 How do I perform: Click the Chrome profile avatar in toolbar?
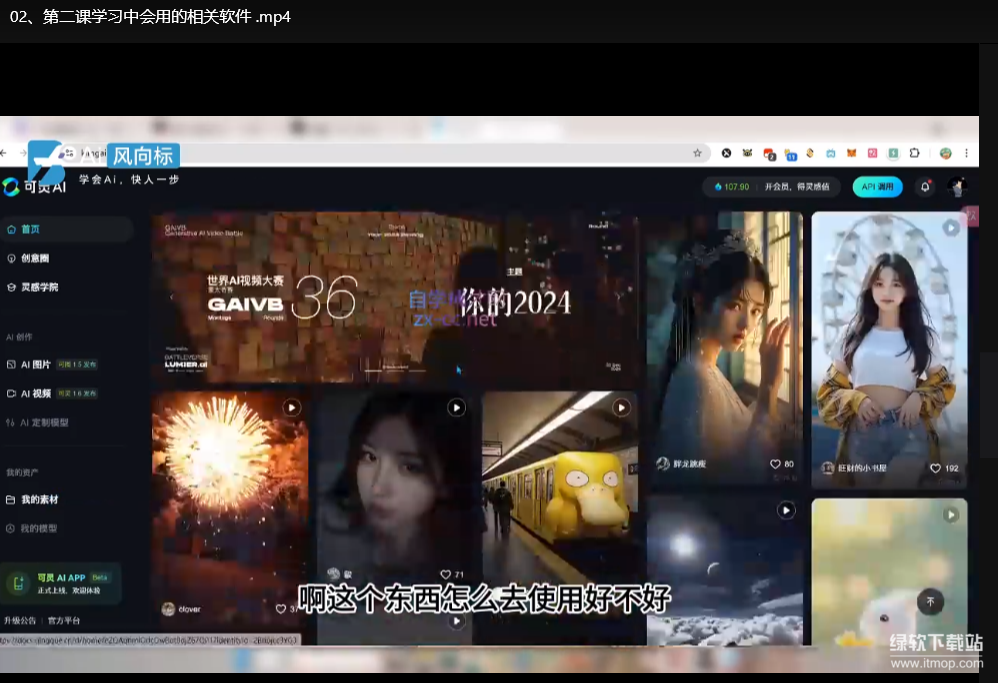946,153
